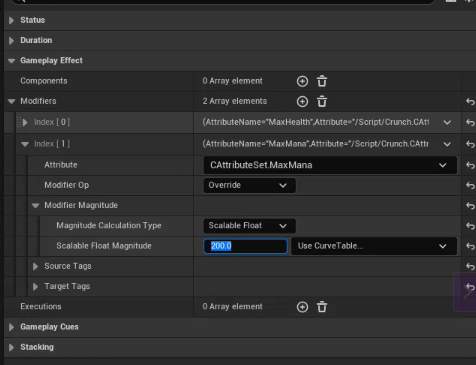
Task: Select the MaxMana modifier summary text
Action: 316,144
